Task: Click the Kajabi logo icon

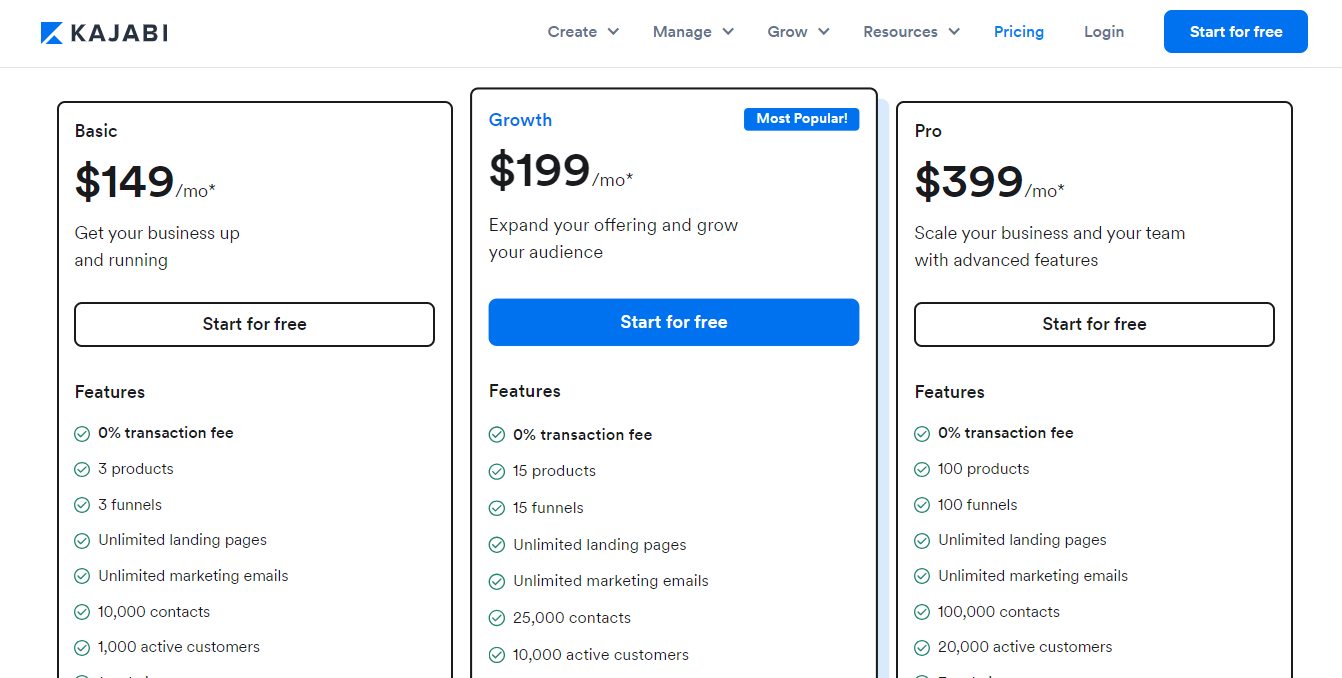Action: 52,33
